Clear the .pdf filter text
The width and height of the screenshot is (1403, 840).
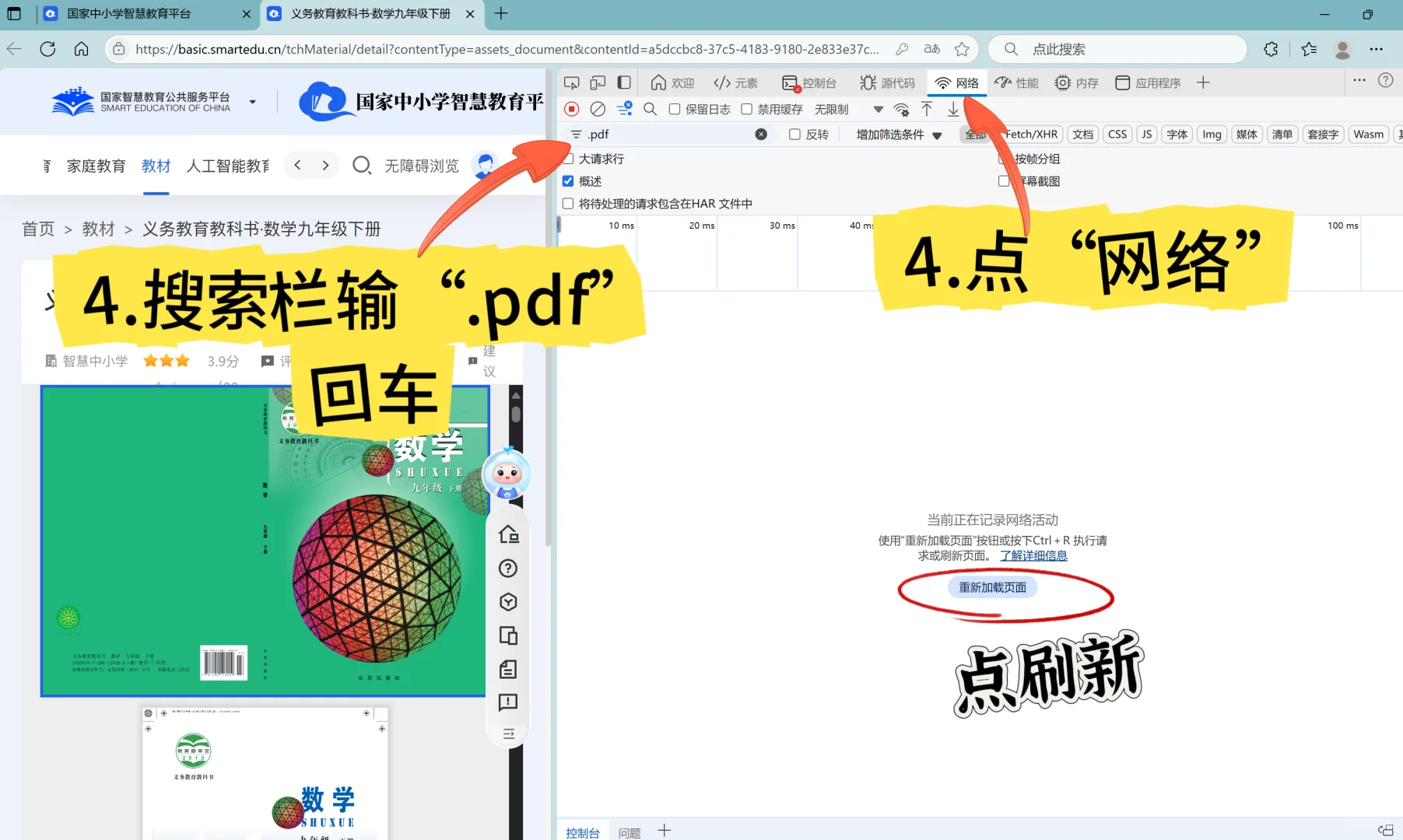pyautogui.click(x=761, y=134)
